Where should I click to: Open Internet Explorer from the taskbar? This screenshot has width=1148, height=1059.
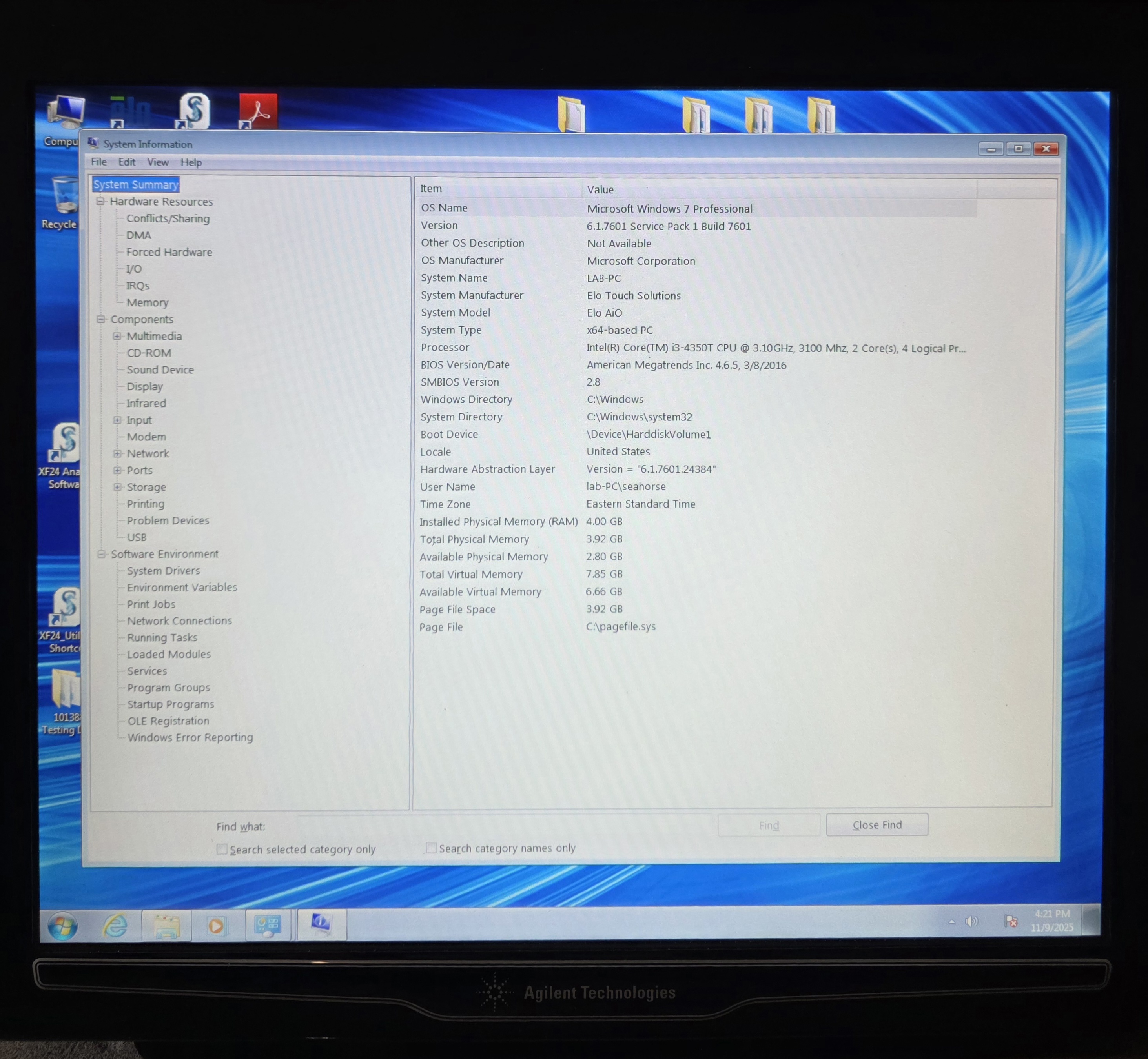point(115,925)
